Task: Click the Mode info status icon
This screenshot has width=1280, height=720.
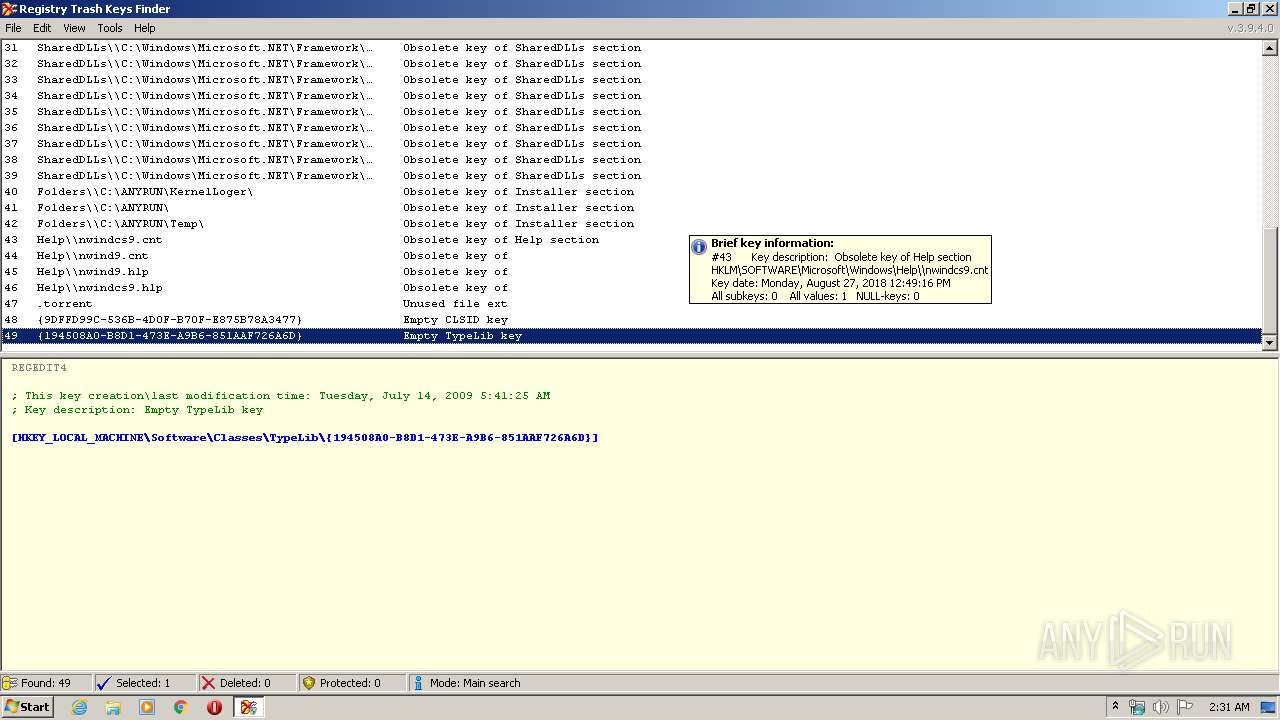Action: click(x=419, y=683)
